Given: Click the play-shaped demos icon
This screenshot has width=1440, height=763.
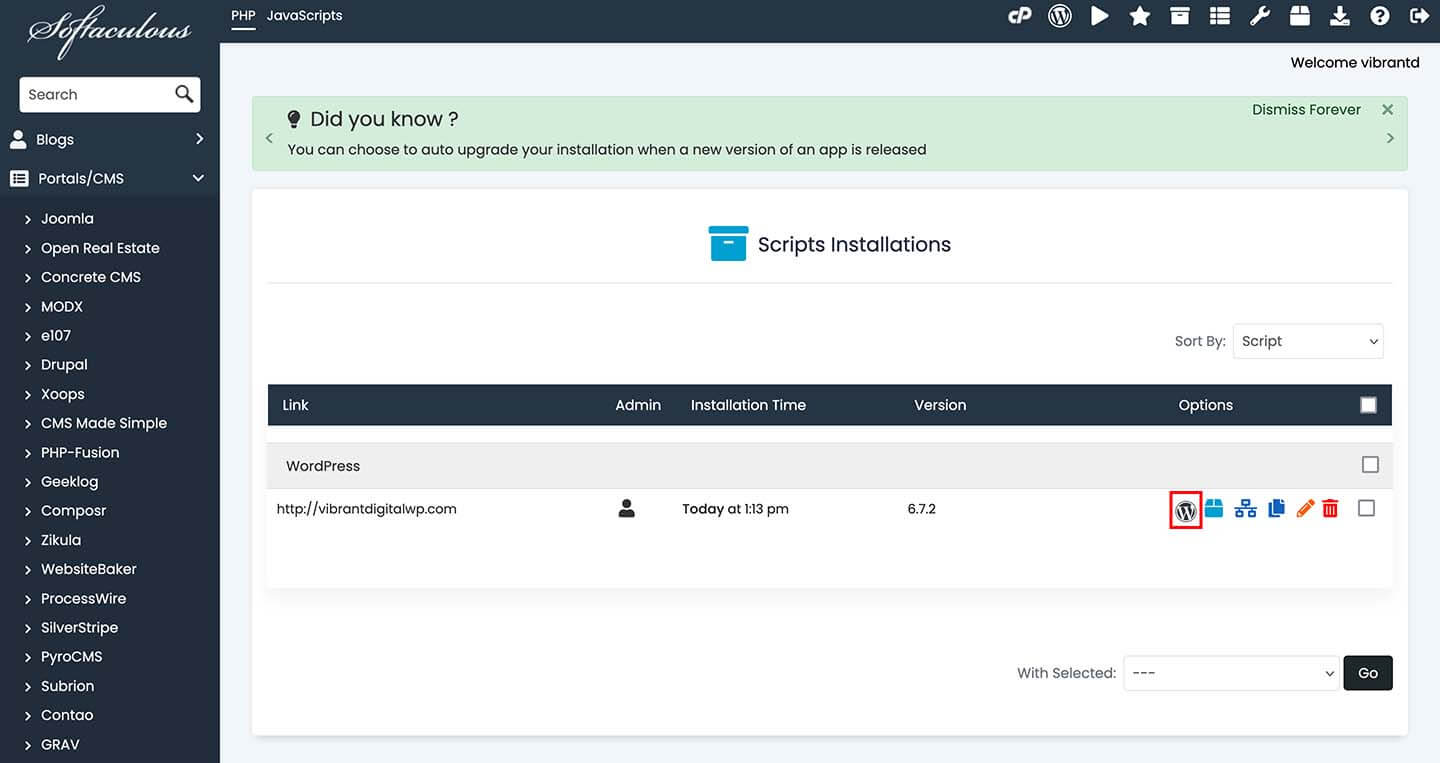Looking at the screenshot, I should (1100, 15).
